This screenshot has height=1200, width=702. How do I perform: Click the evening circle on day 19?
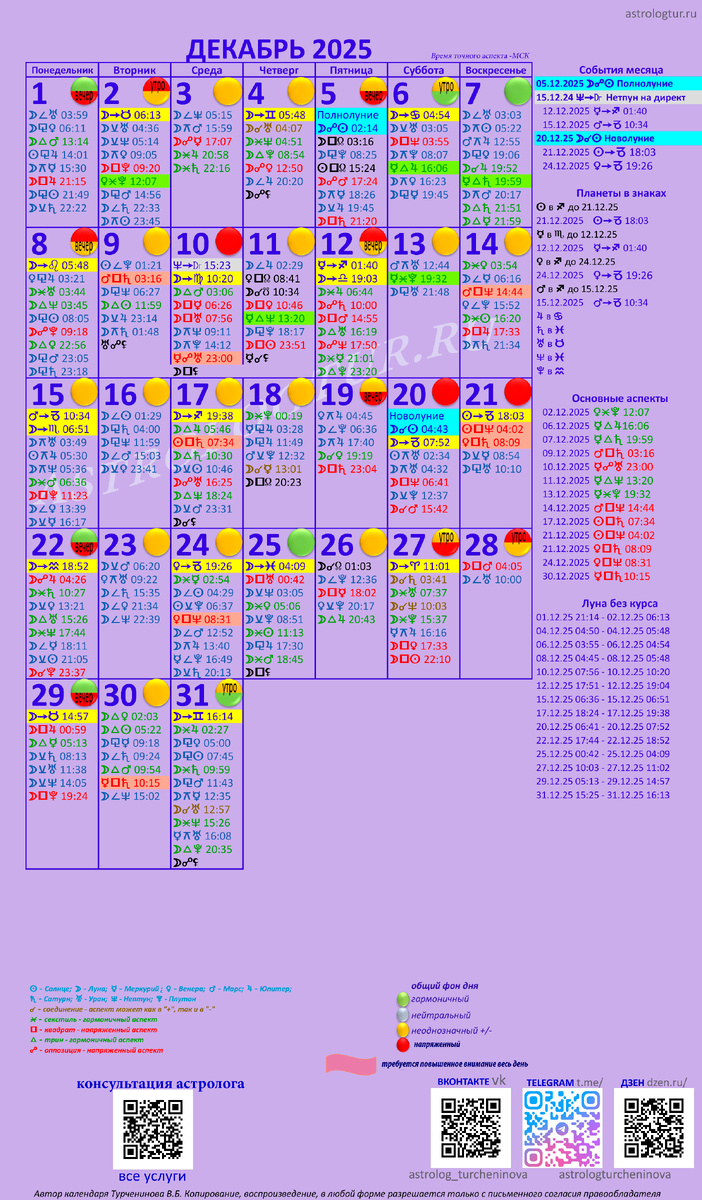372,391
